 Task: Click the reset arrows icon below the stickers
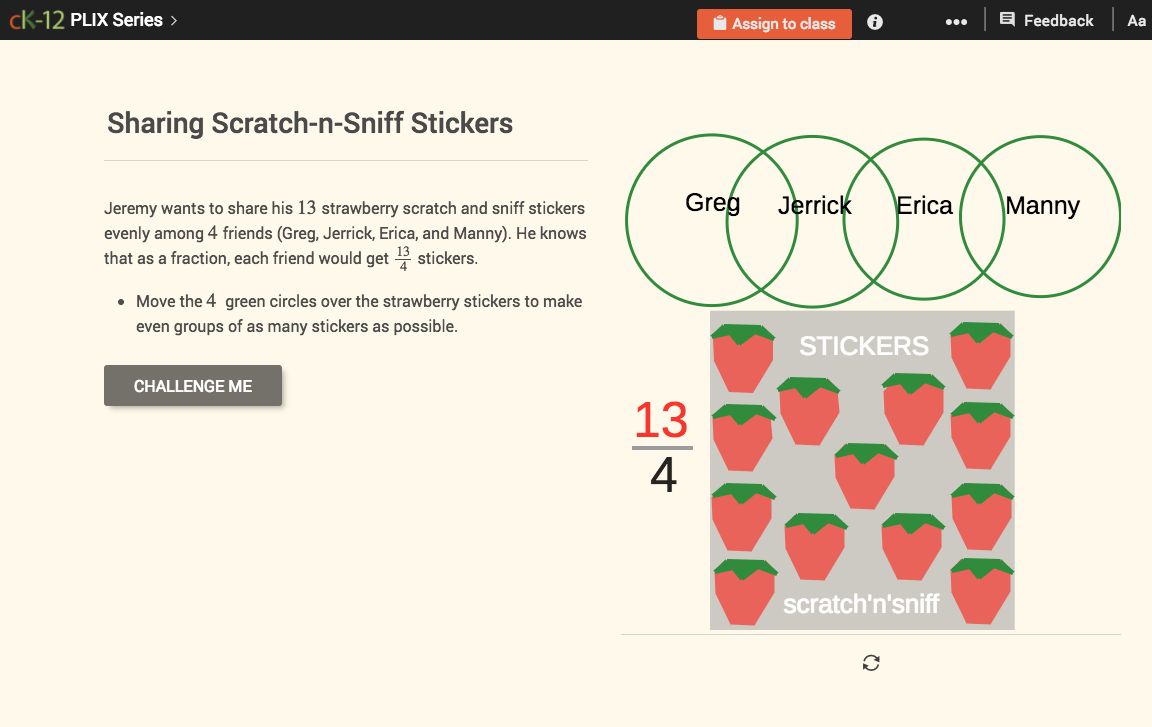(870, 663)
